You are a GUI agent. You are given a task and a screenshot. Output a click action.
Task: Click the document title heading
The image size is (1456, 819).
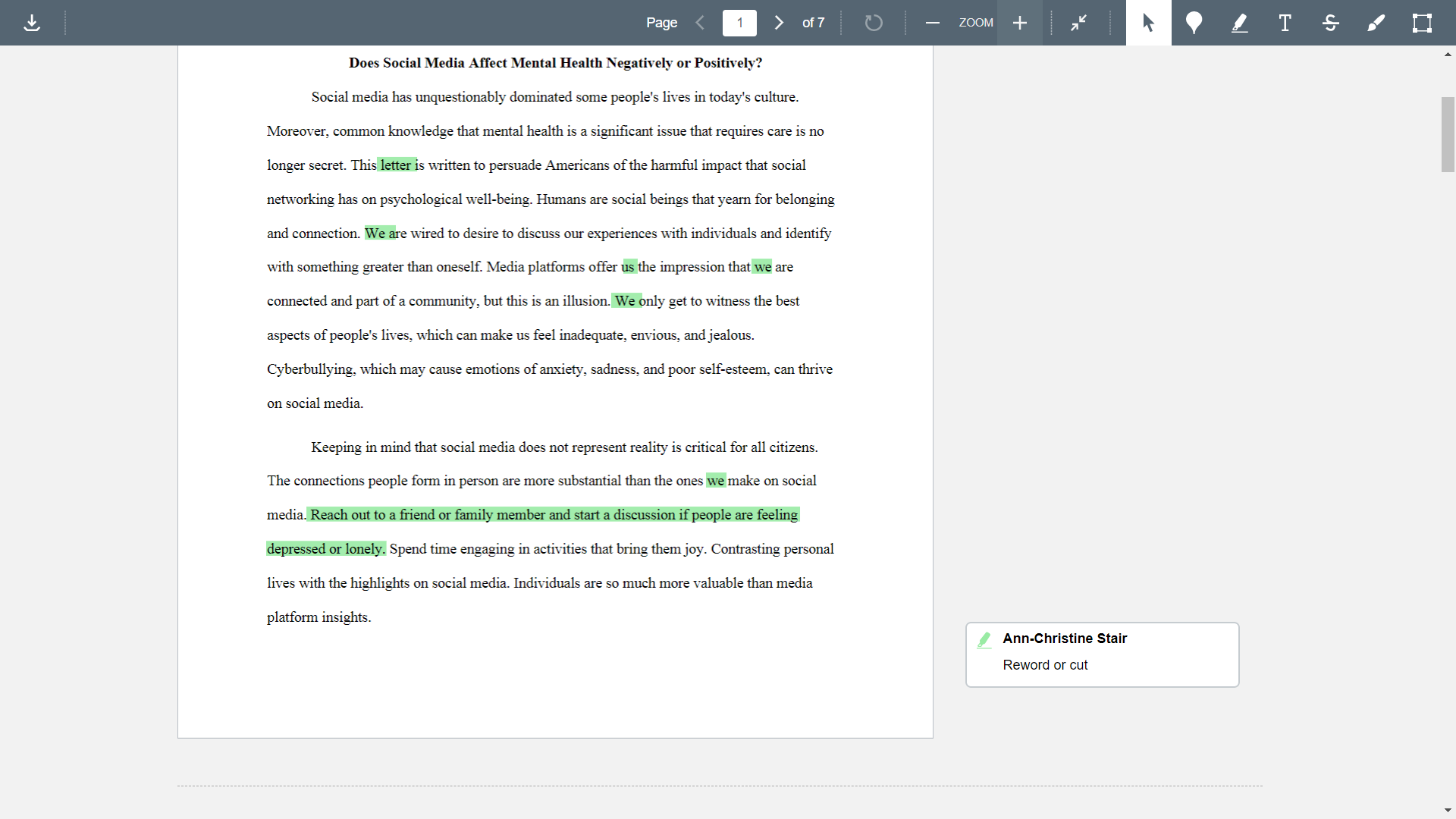[x=555, y=63]
